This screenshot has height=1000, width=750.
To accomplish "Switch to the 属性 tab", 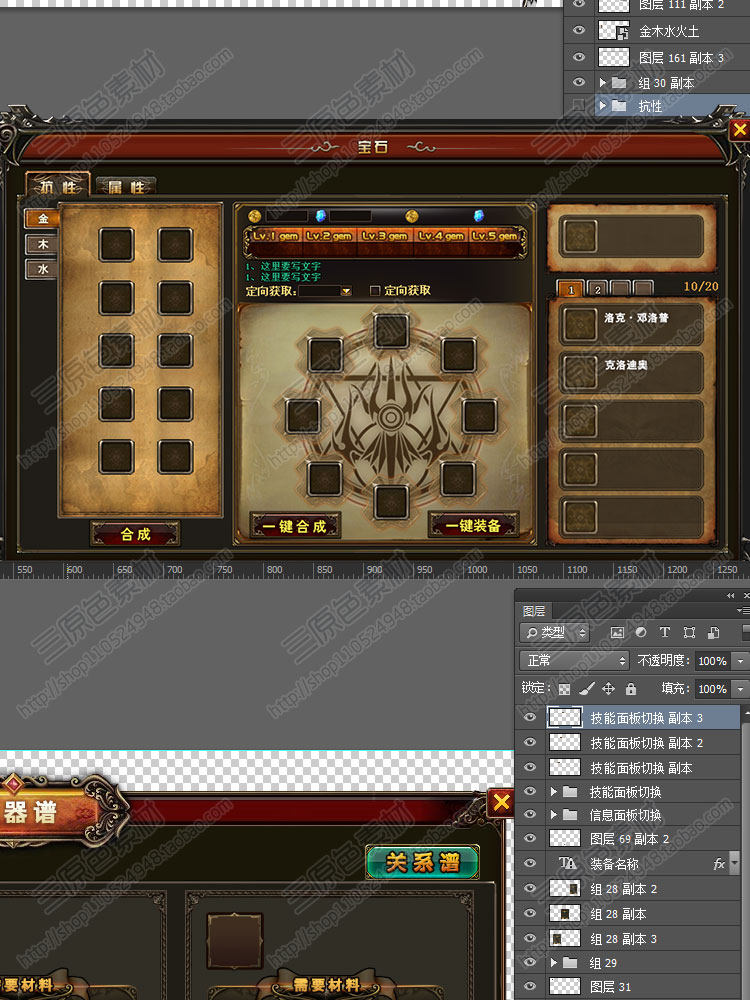I will point(126,187).
